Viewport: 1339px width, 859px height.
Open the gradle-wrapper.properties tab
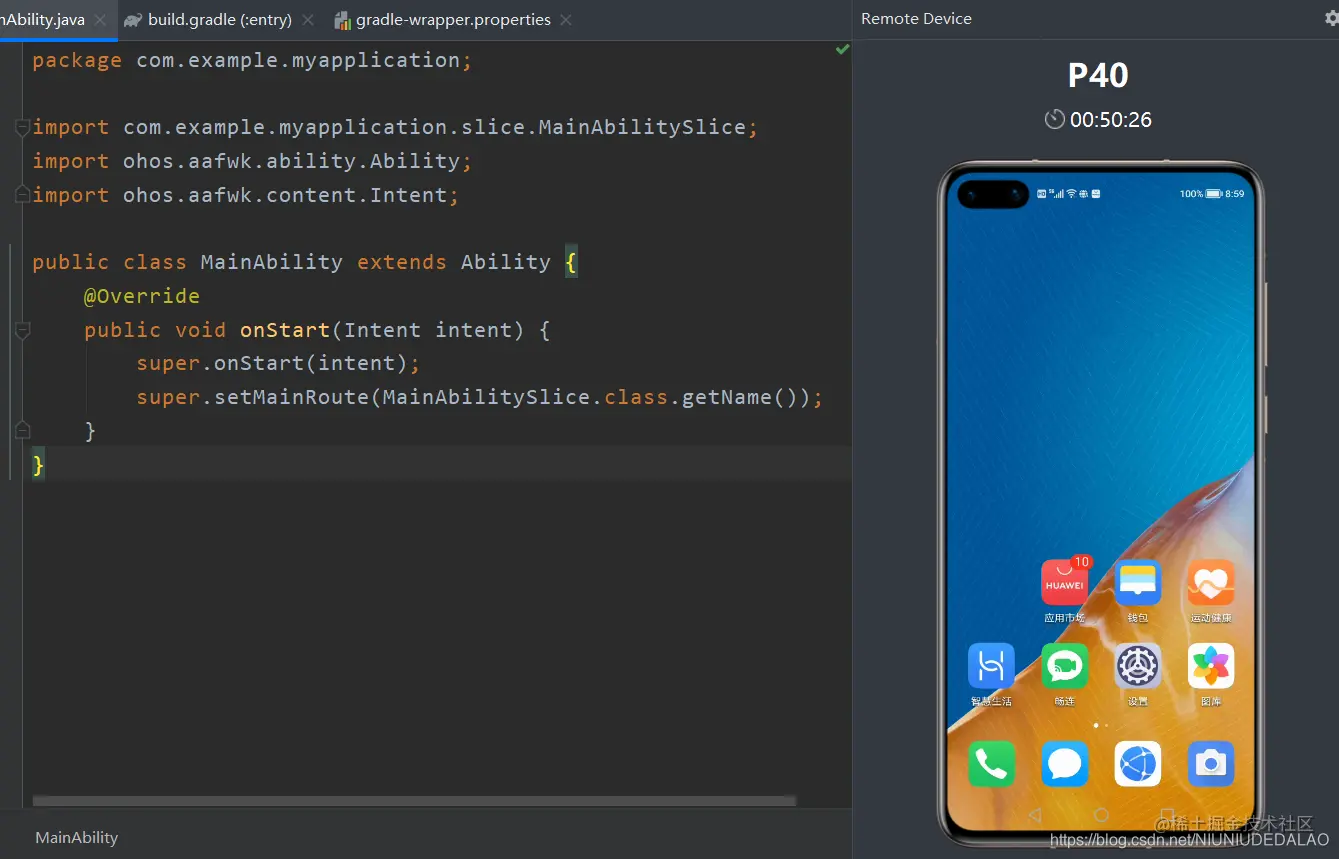pos(453,20)
